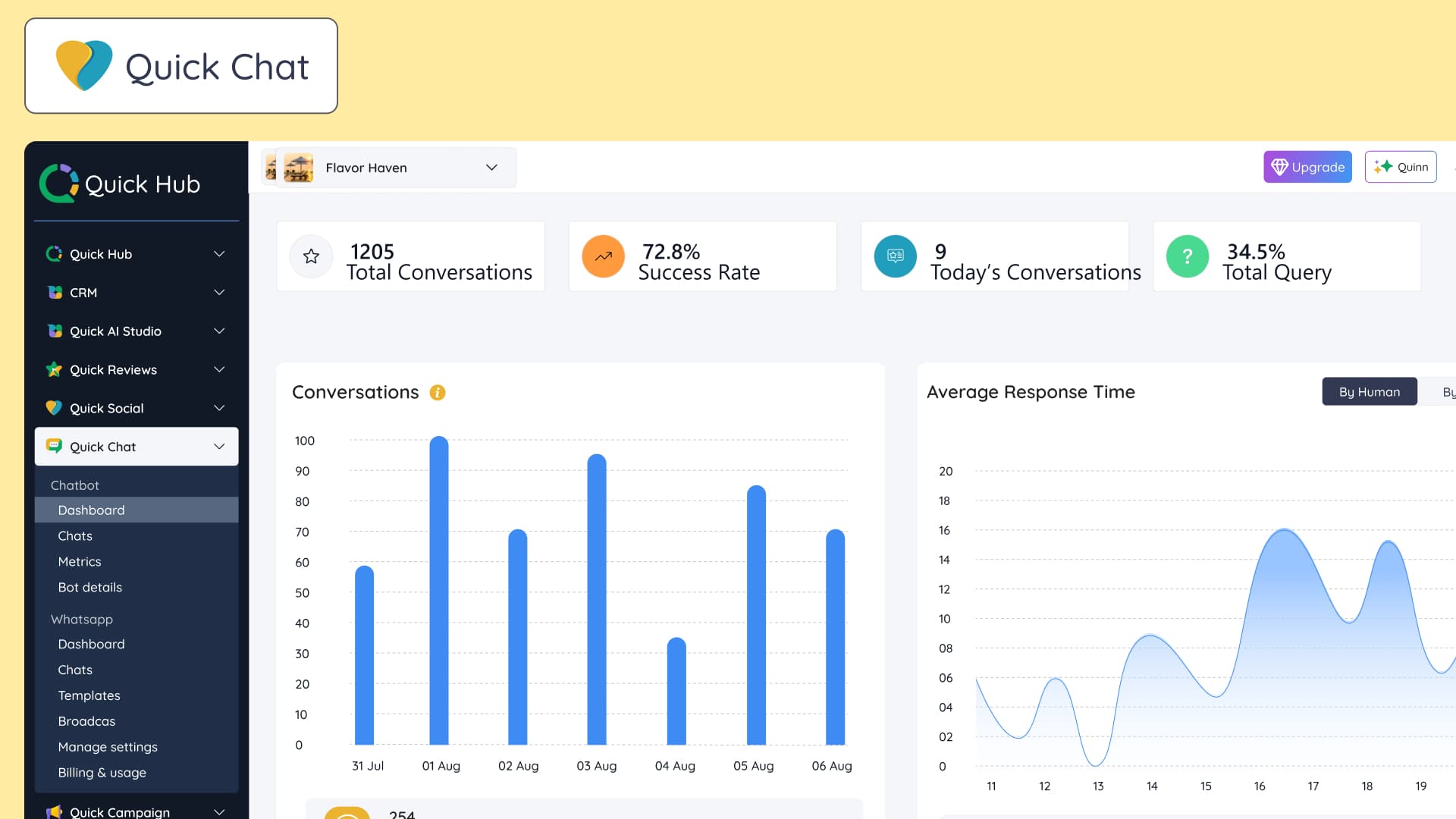Open Bot details in Chatbot menu
The height and width of the screenshot is (819, 1456).
[90, 588]
